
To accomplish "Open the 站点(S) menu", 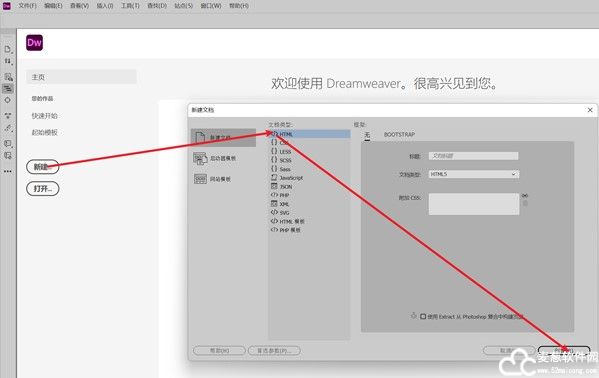I will pyautogui.click(x=183, y=6).
